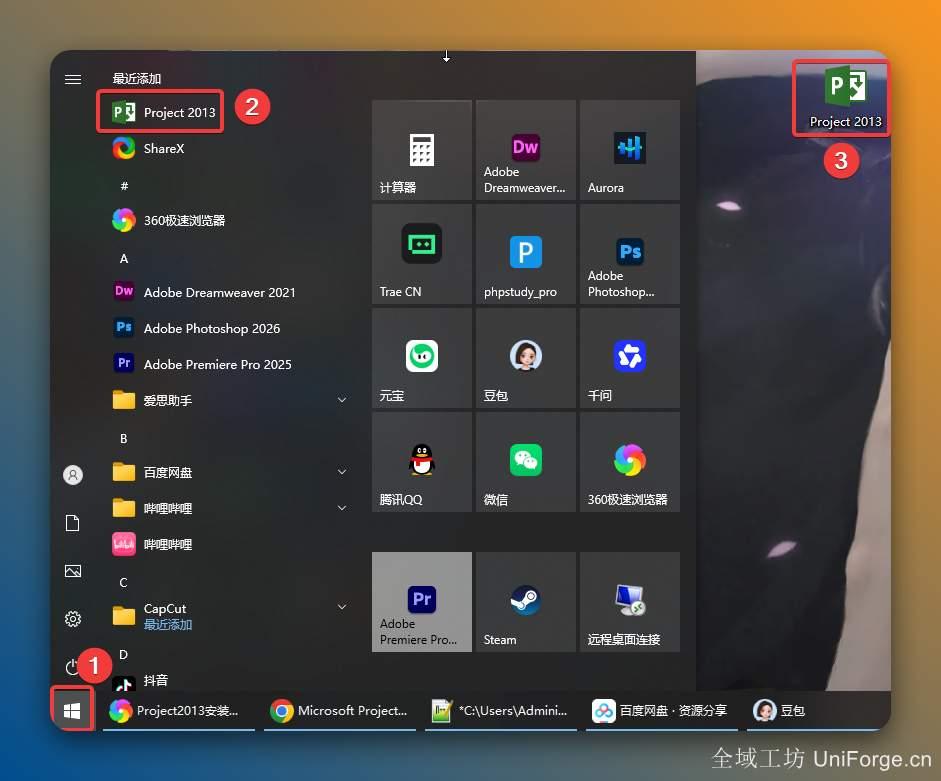The image size is (941, 781).
Task: Jump to letter B section header
Action: pos(124,439)
